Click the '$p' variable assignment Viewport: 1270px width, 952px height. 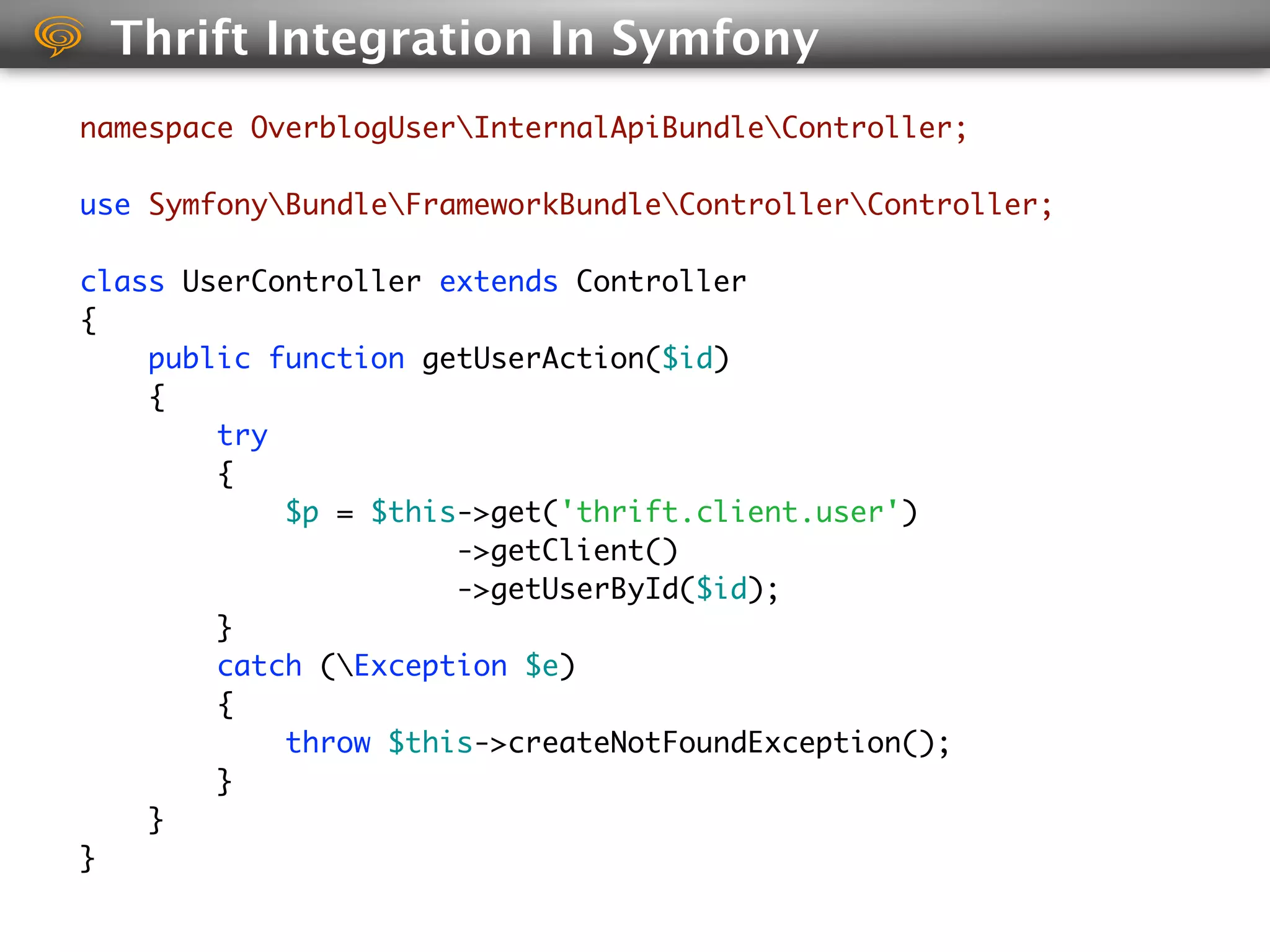302,513
